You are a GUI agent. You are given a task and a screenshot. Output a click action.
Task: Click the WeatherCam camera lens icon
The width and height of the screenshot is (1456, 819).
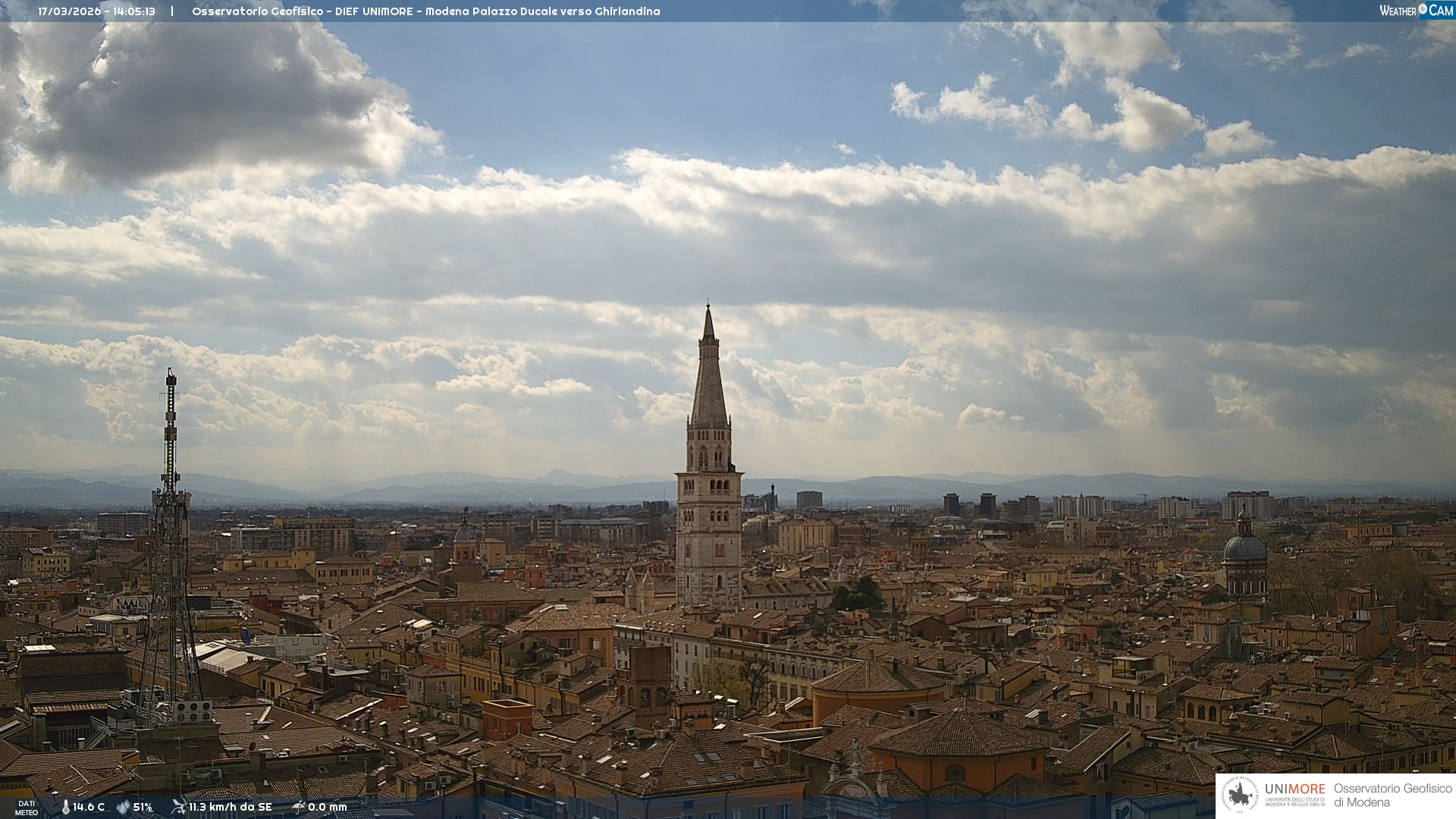coord(1423,9)
